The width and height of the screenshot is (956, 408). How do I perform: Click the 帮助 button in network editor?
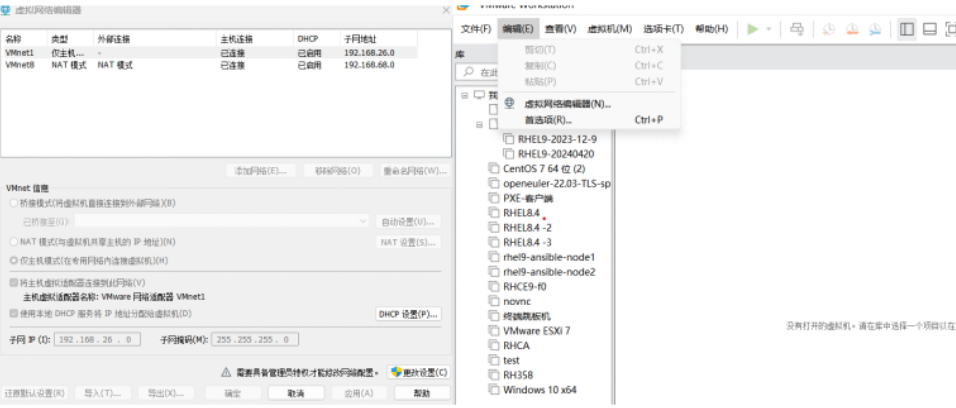point(421,393)
